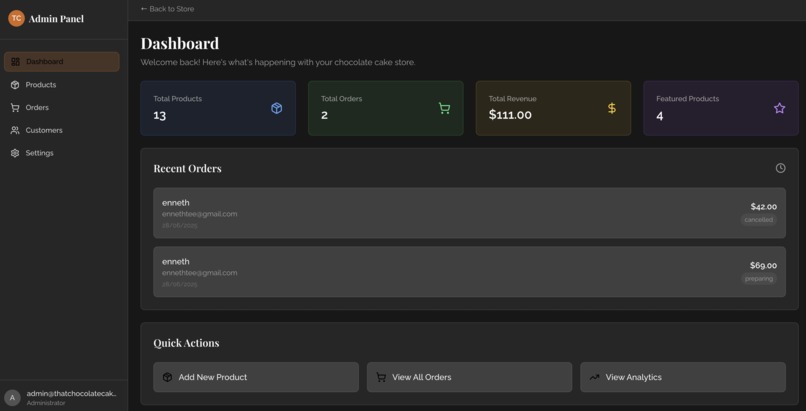Follow the Back to Store link

pyautogui.click(x=168, y=9)
